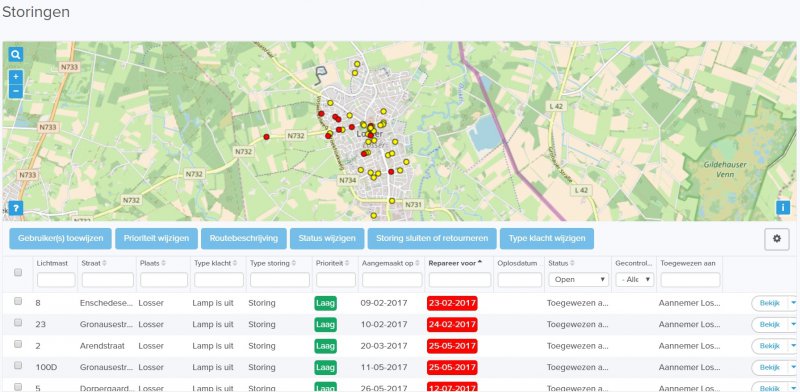This screenshot has height=392, width=800.
Task: Click the 09-02-2017 created date cell
Action: [x=384, y=303]
